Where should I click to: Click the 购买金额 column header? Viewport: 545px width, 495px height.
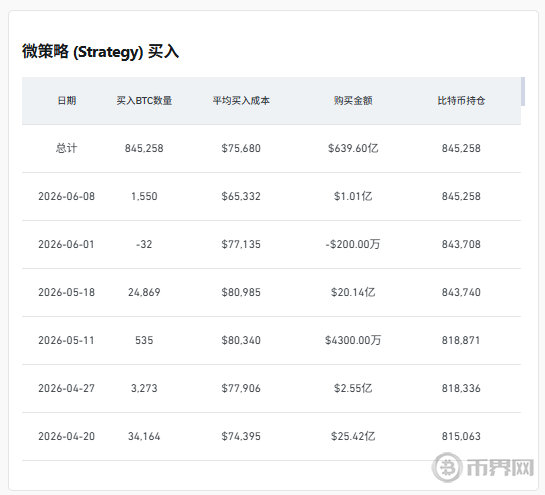(x=353, y=101)
